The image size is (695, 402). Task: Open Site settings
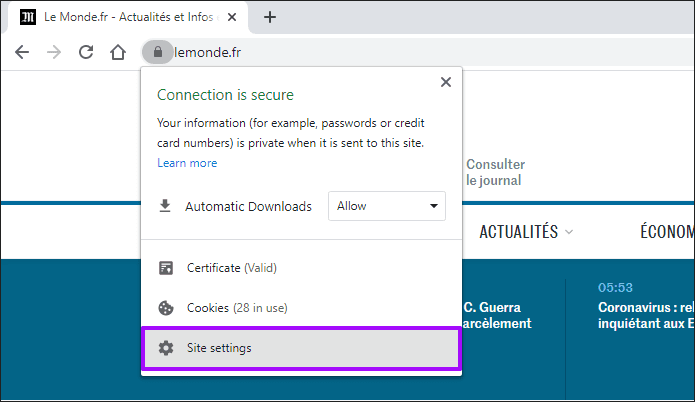pyautogui.click(x=301, y=348)
